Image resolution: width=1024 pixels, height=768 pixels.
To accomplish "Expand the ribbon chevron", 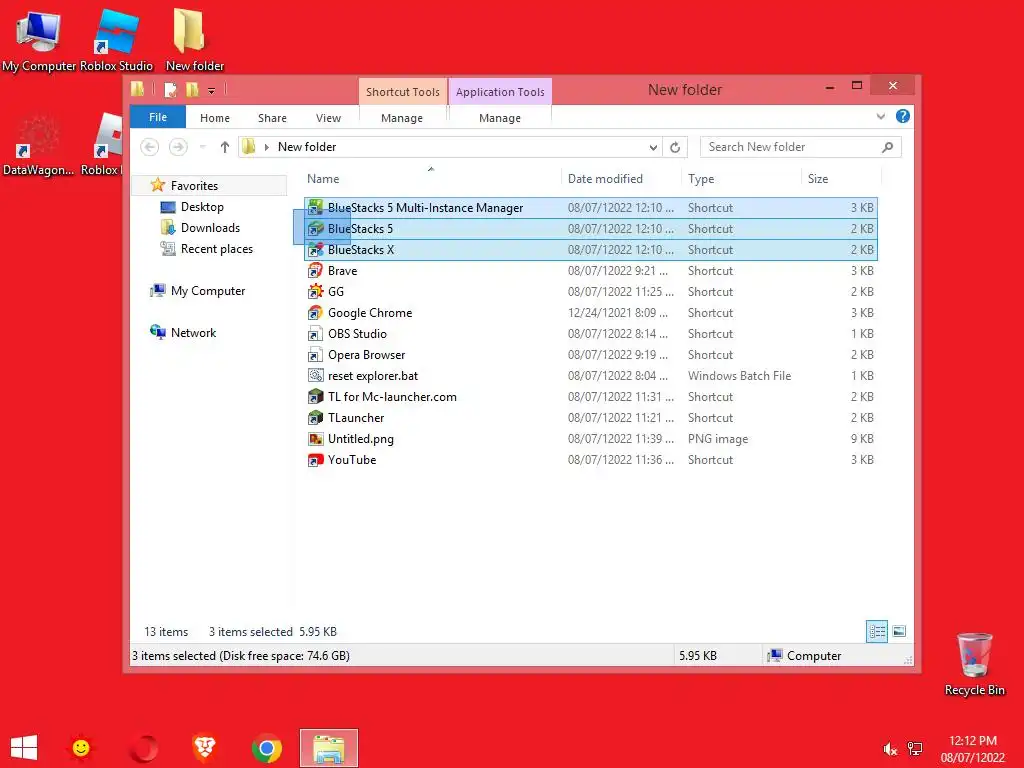I will [x=880, y=116].
